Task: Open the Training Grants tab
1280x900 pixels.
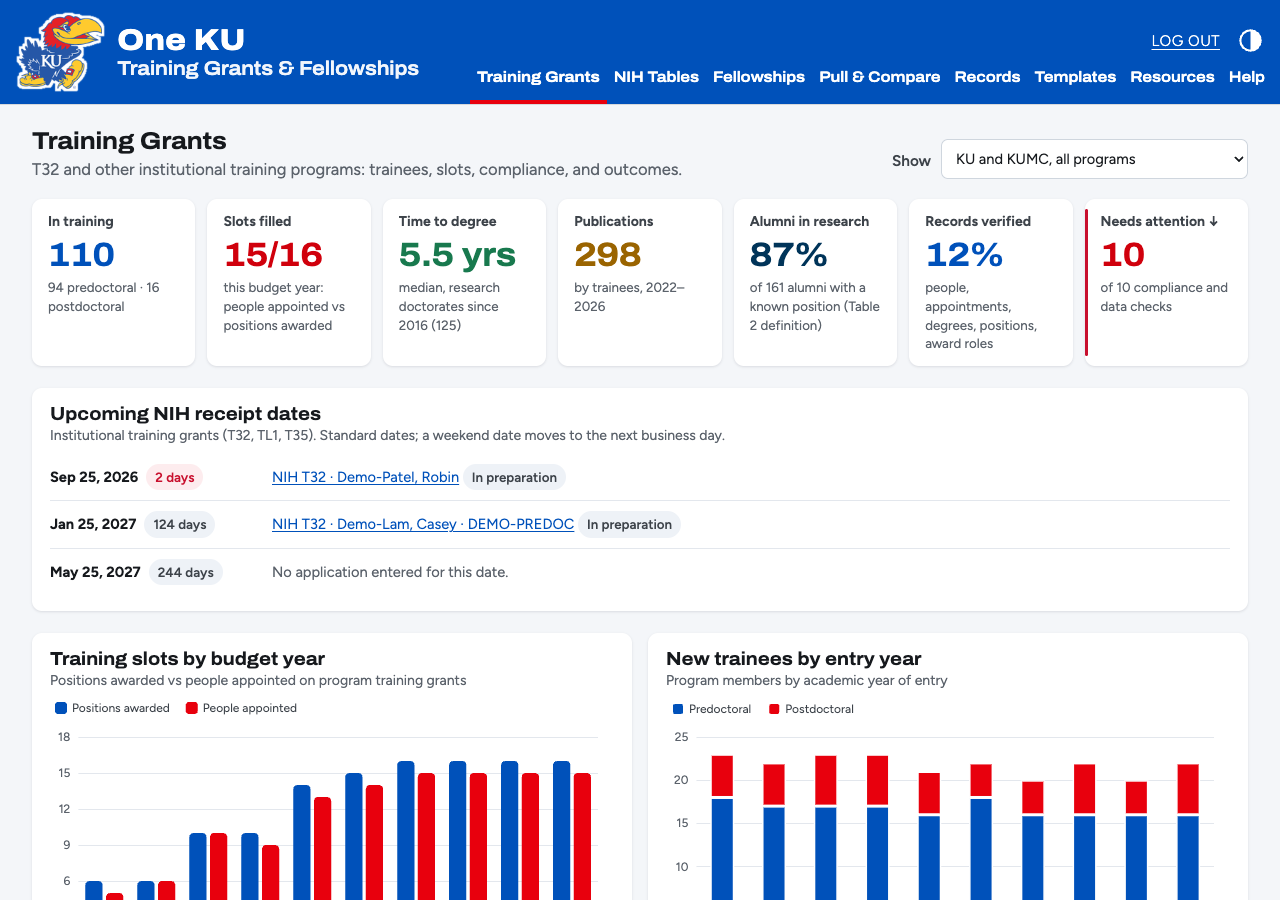Action: click(x=538, y=77)
